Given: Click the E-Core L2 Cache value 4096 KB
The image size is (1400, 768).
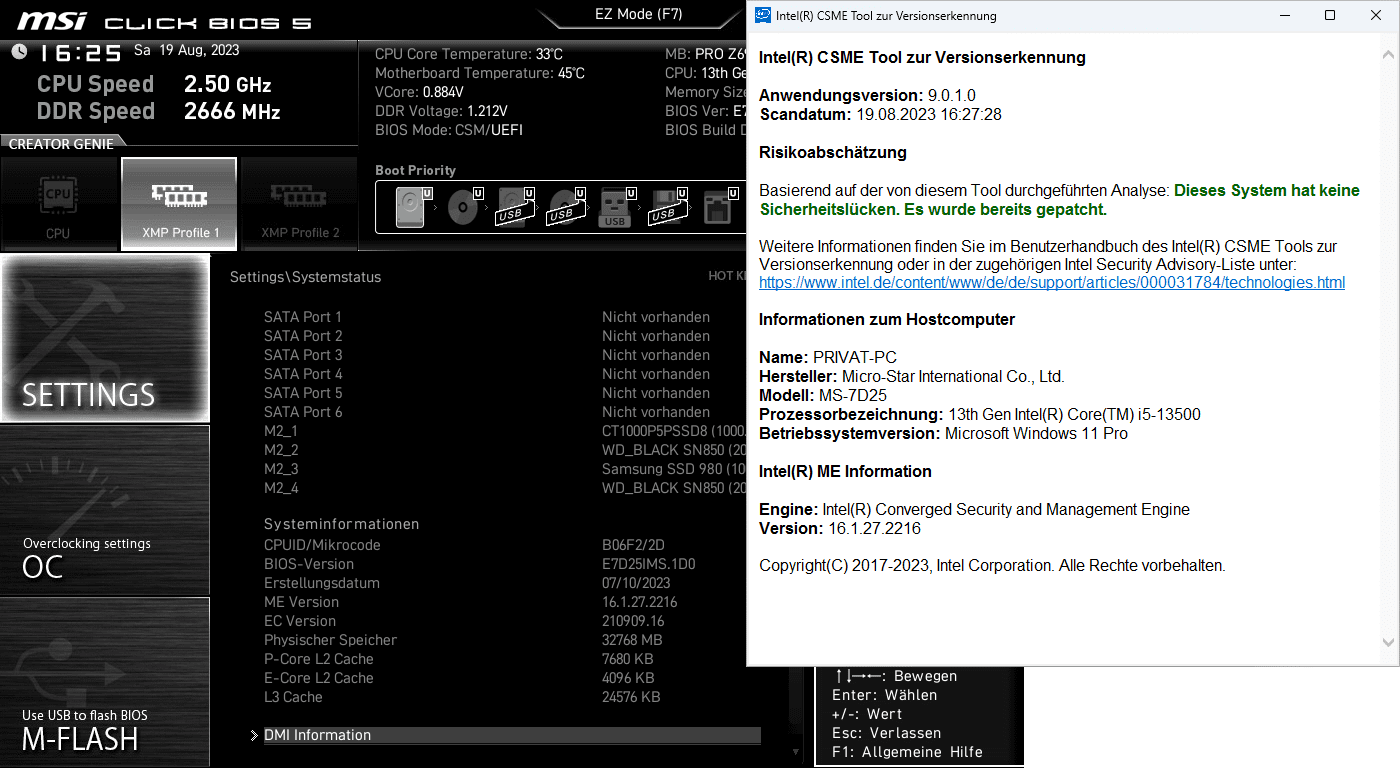Looking at the screenshot, I should 628,678.
